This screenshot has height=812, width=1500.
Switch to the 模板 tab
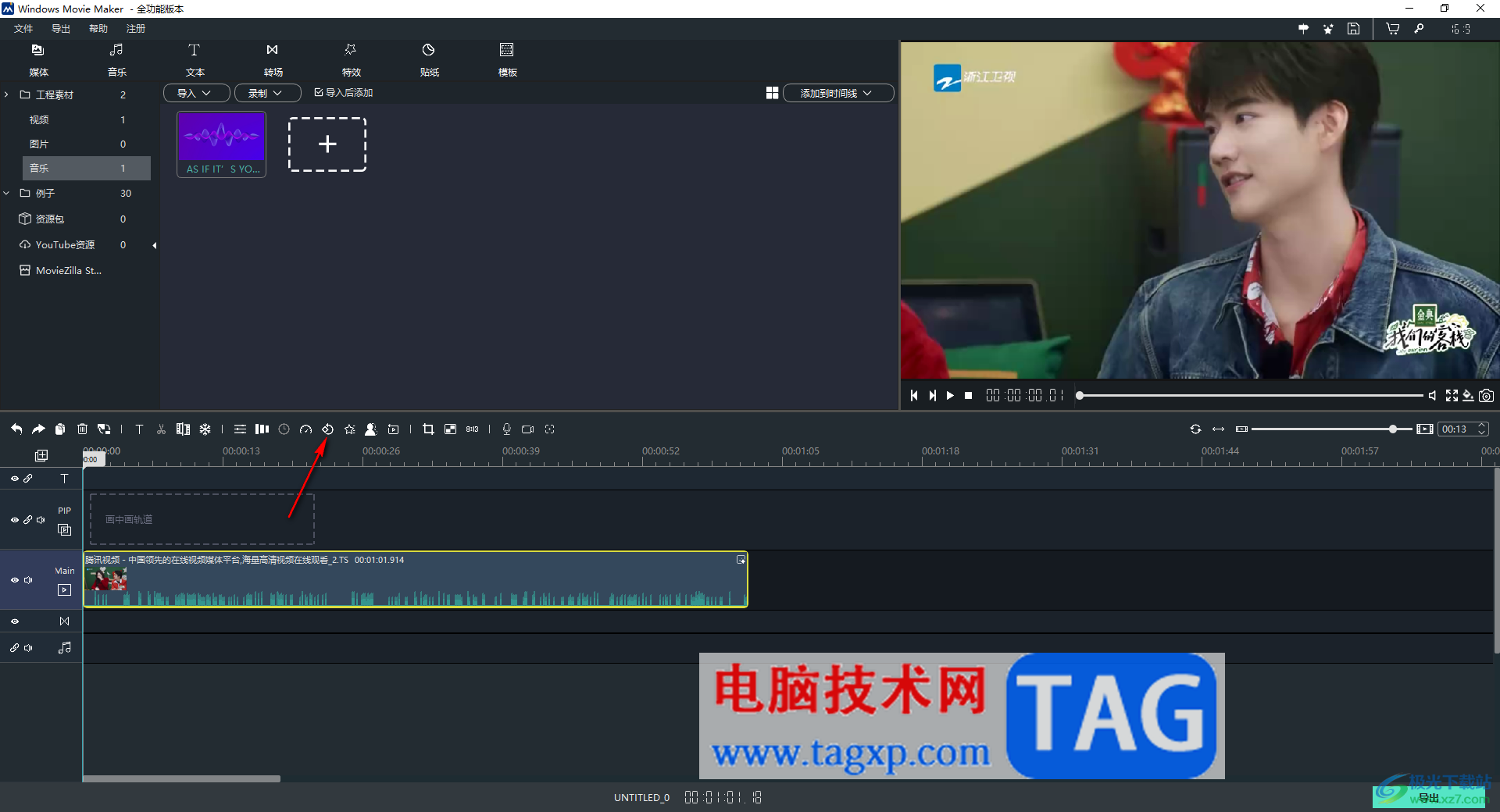507,60
